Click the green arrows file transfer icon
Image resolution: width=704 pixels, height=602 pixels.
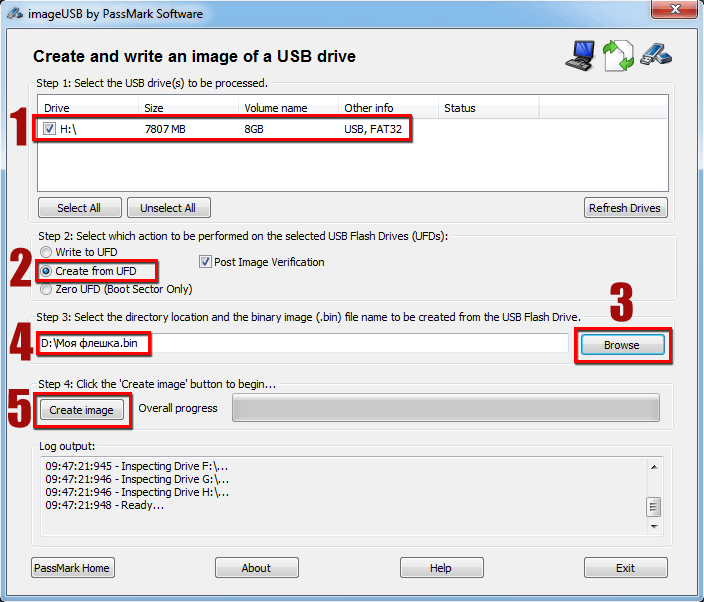click(619, 56)
